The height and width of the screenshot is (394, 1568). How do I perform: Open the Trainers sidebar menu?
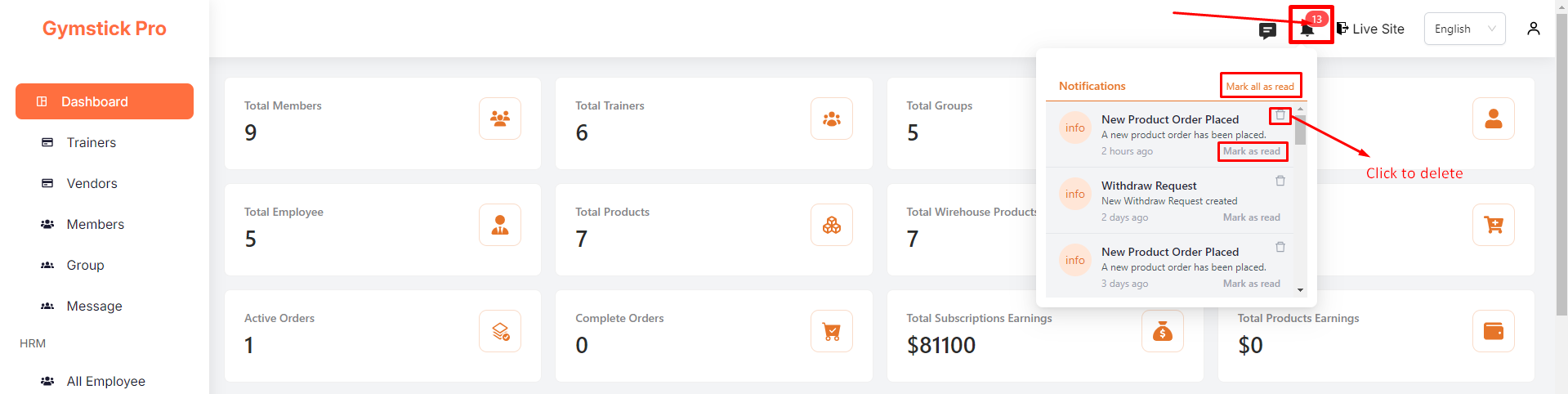point(91,142)
